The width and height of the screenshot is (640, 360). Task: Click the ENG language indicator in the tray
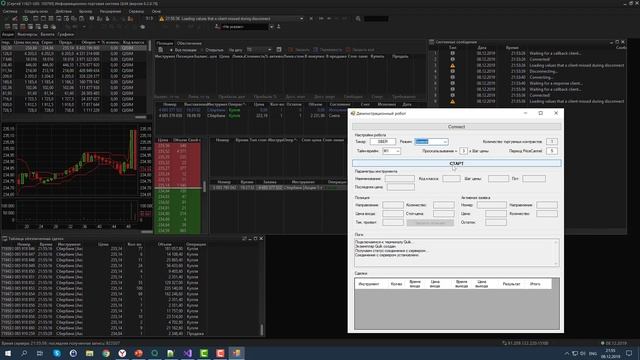593,353
